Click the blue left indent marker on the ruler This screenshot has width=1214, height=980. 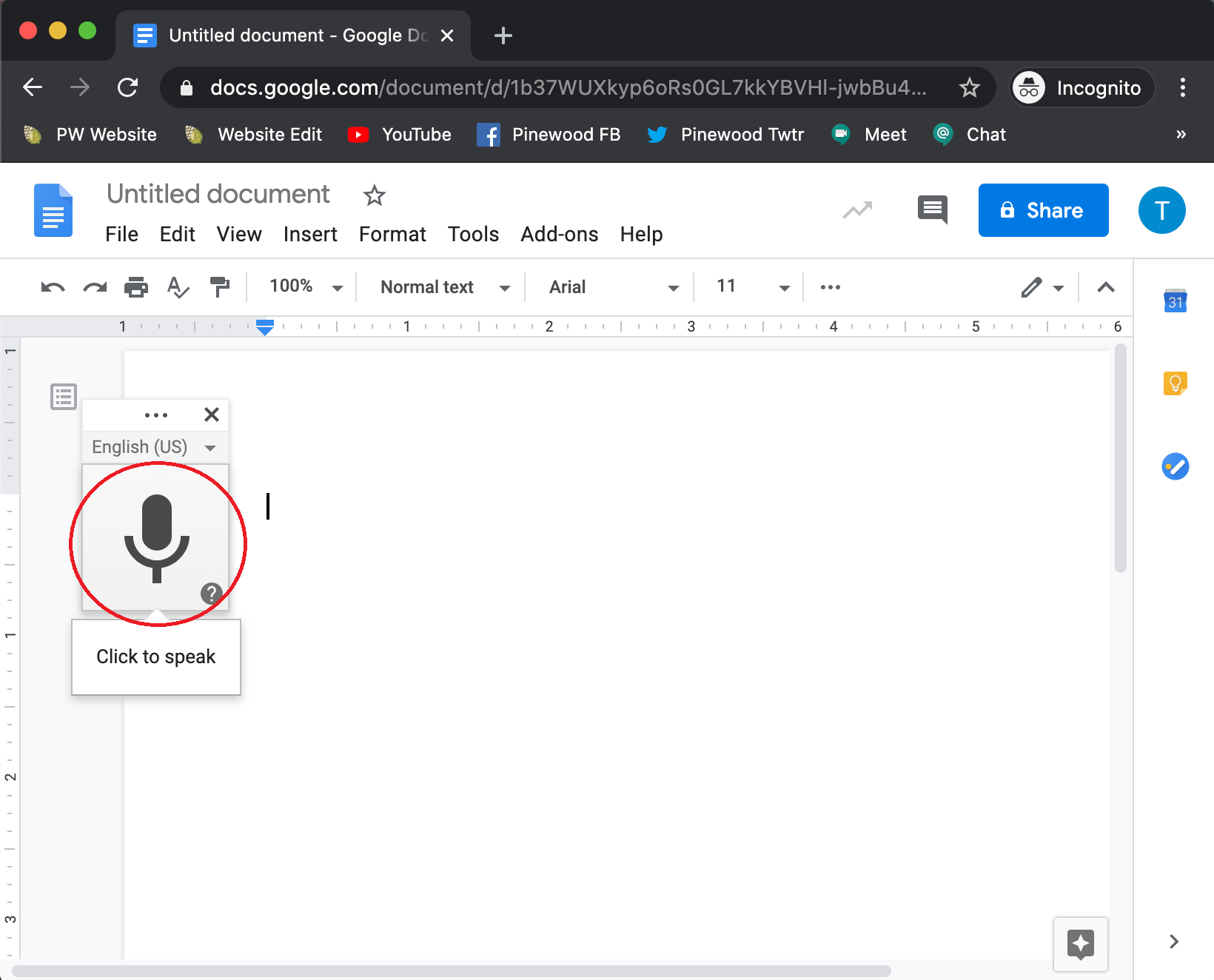pos(264,327)
